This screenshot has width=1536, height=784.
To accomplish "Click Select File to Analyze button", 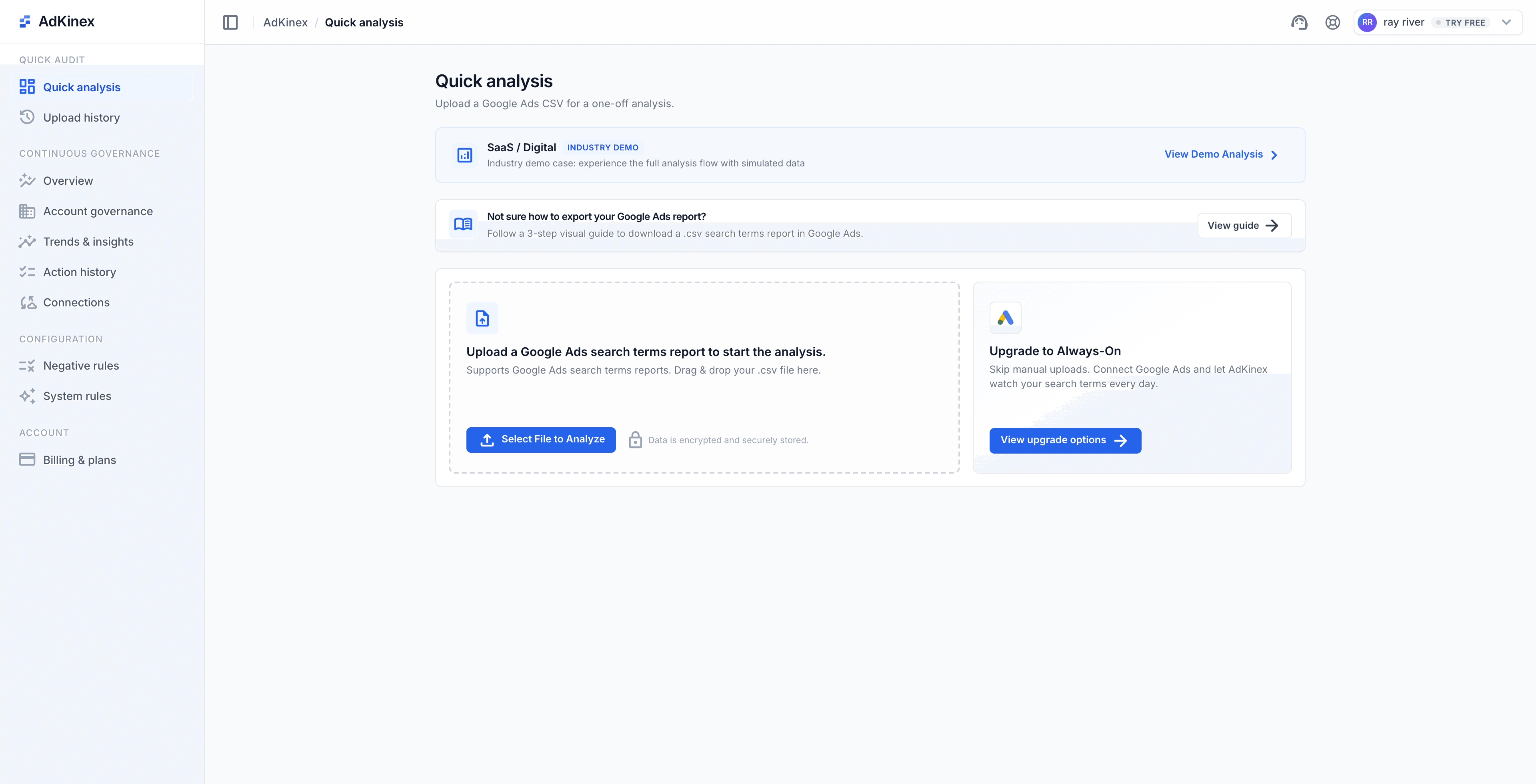I will [x=541, y=440].
